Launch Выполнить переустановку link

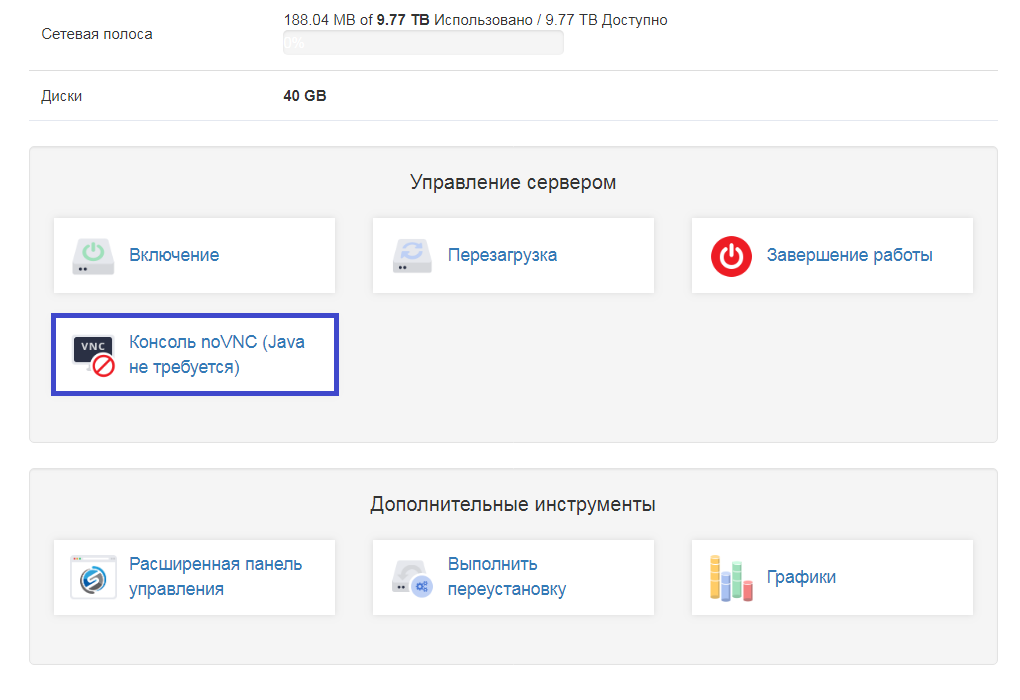(x=506, y=577)
